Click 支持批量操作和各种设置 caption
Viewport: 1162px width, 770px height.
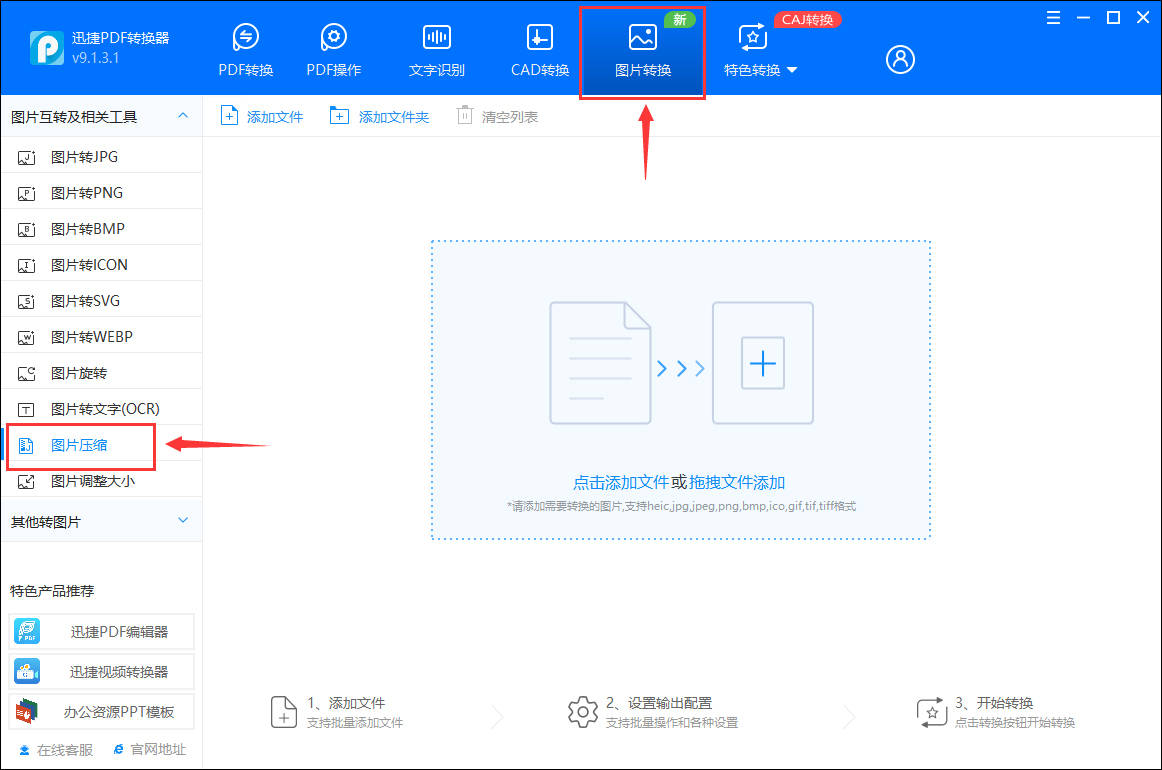click(x=671, y=723)
